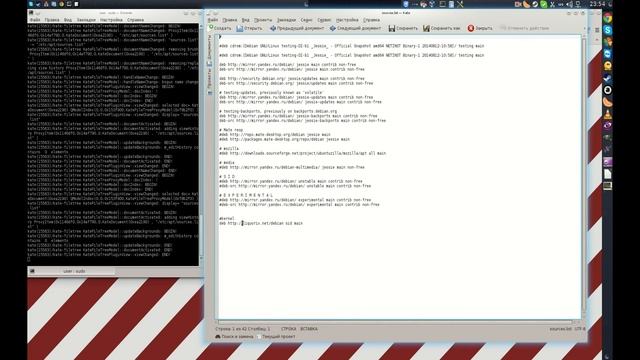Viewport: 640px width, 360px height.
Task: Toggle the ВСТАВКА insert mode indicator
Action: (309, 329)
